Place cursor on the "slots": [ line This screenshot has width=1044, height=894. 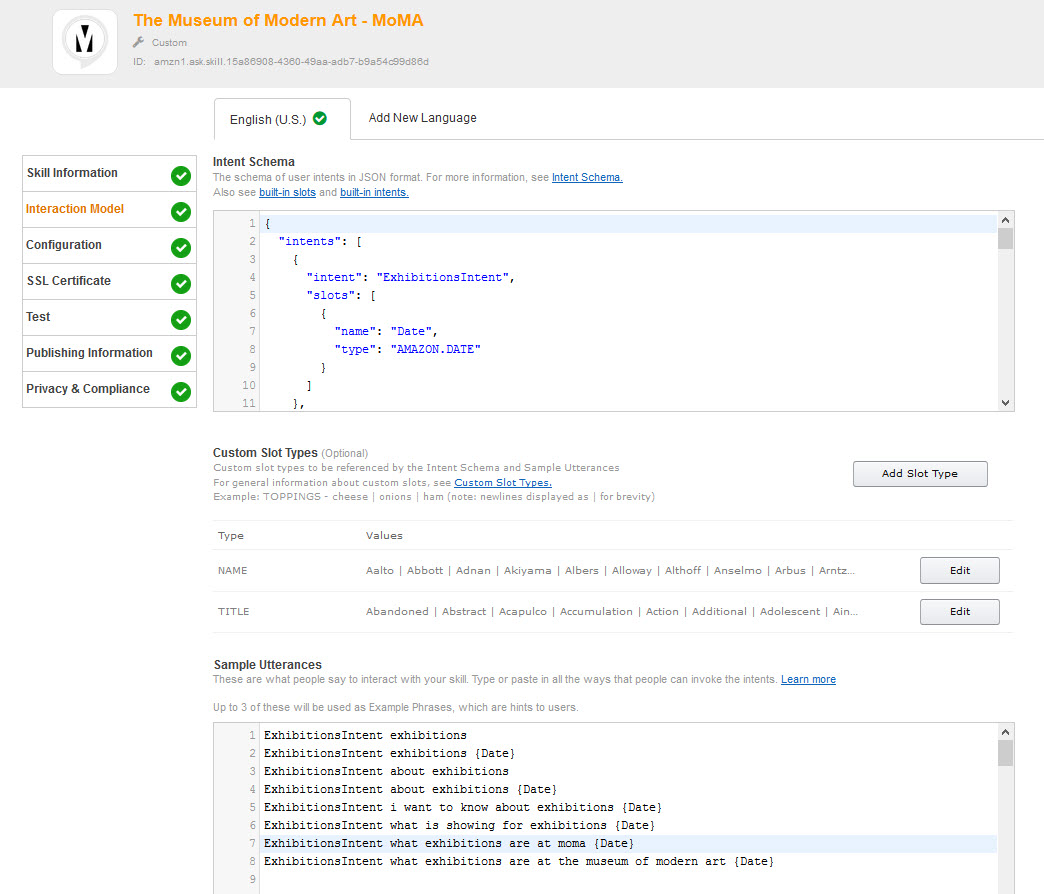(x=341, y=295)
